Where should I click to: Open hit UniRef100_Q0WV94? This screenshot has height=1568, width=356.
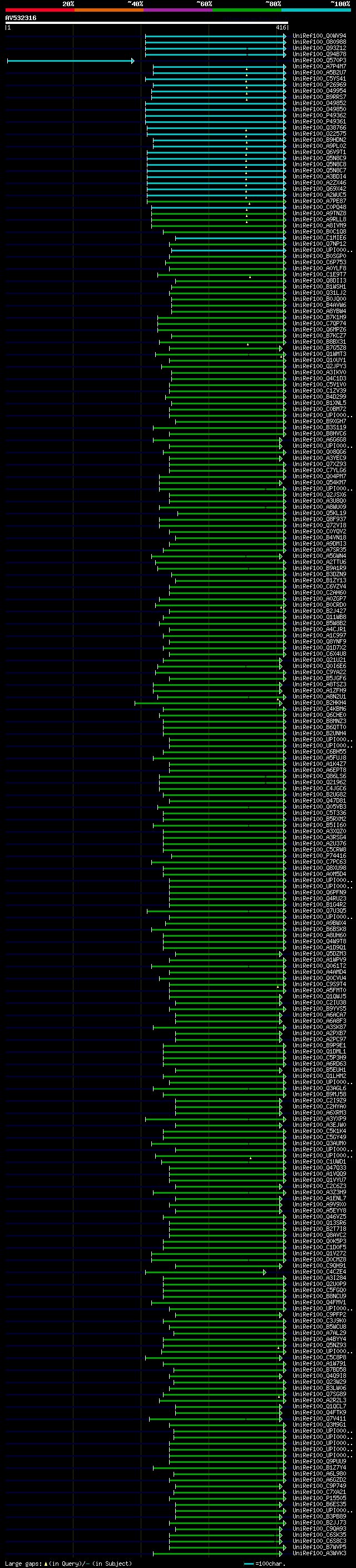point(319,37)
